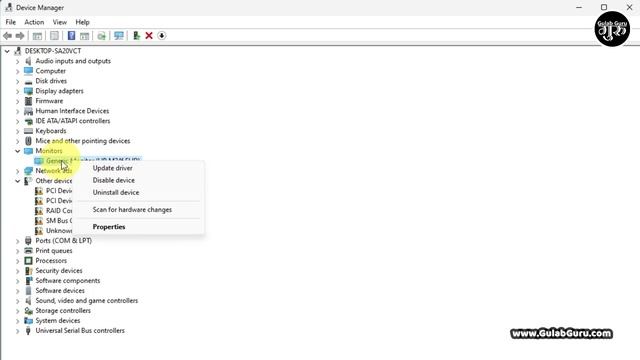
Task: Click the Human Interface Devices icon
Action: point(28,111)
